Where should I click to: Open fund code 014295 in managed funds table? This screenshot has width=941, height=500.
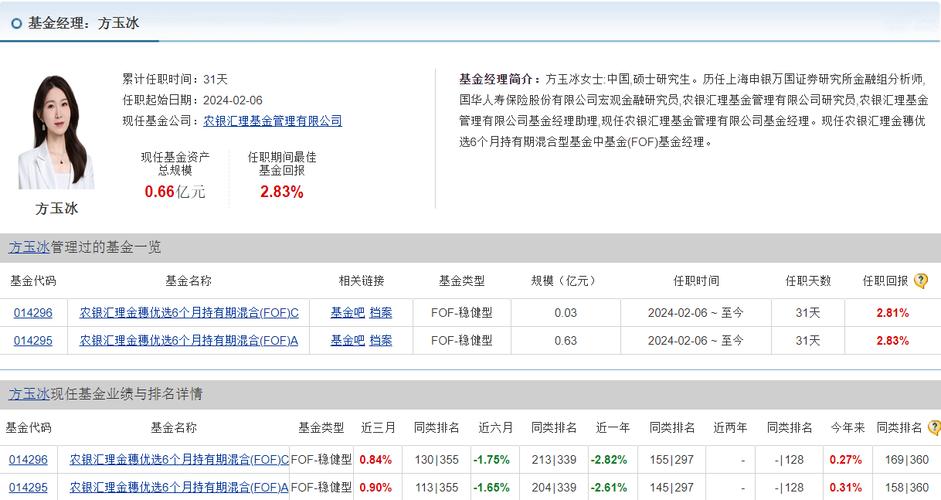click(33, 340)
